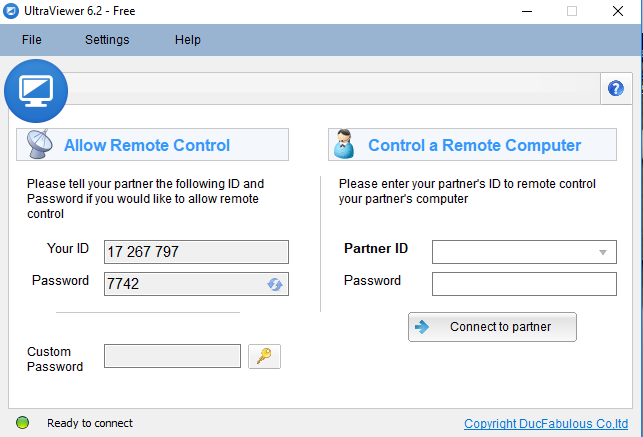The image size is (643, 437).
Task: Open the Help menu
Action: pos(188,40)
